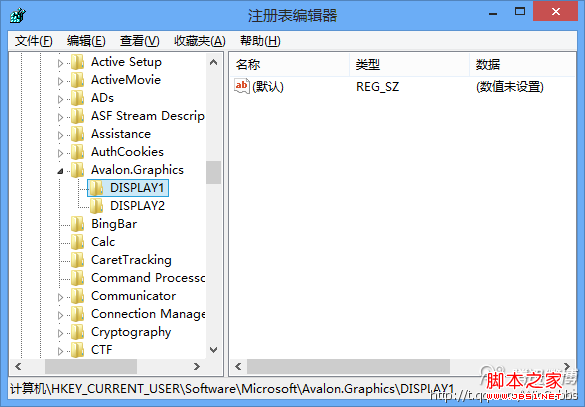Open the 查看(V) menu
The width and height of the screenshot is (585, 407).
pos(140,41)
